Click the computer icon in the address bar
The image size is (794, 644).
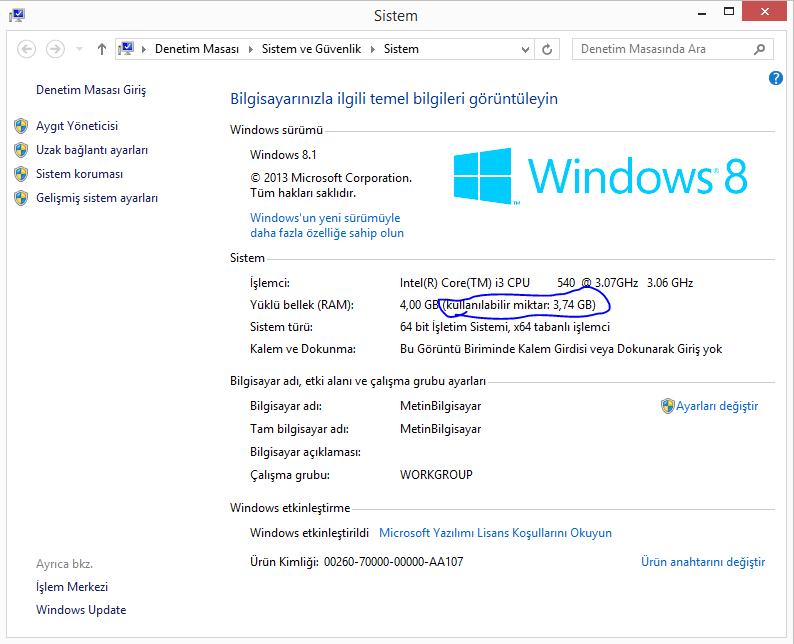126,49
